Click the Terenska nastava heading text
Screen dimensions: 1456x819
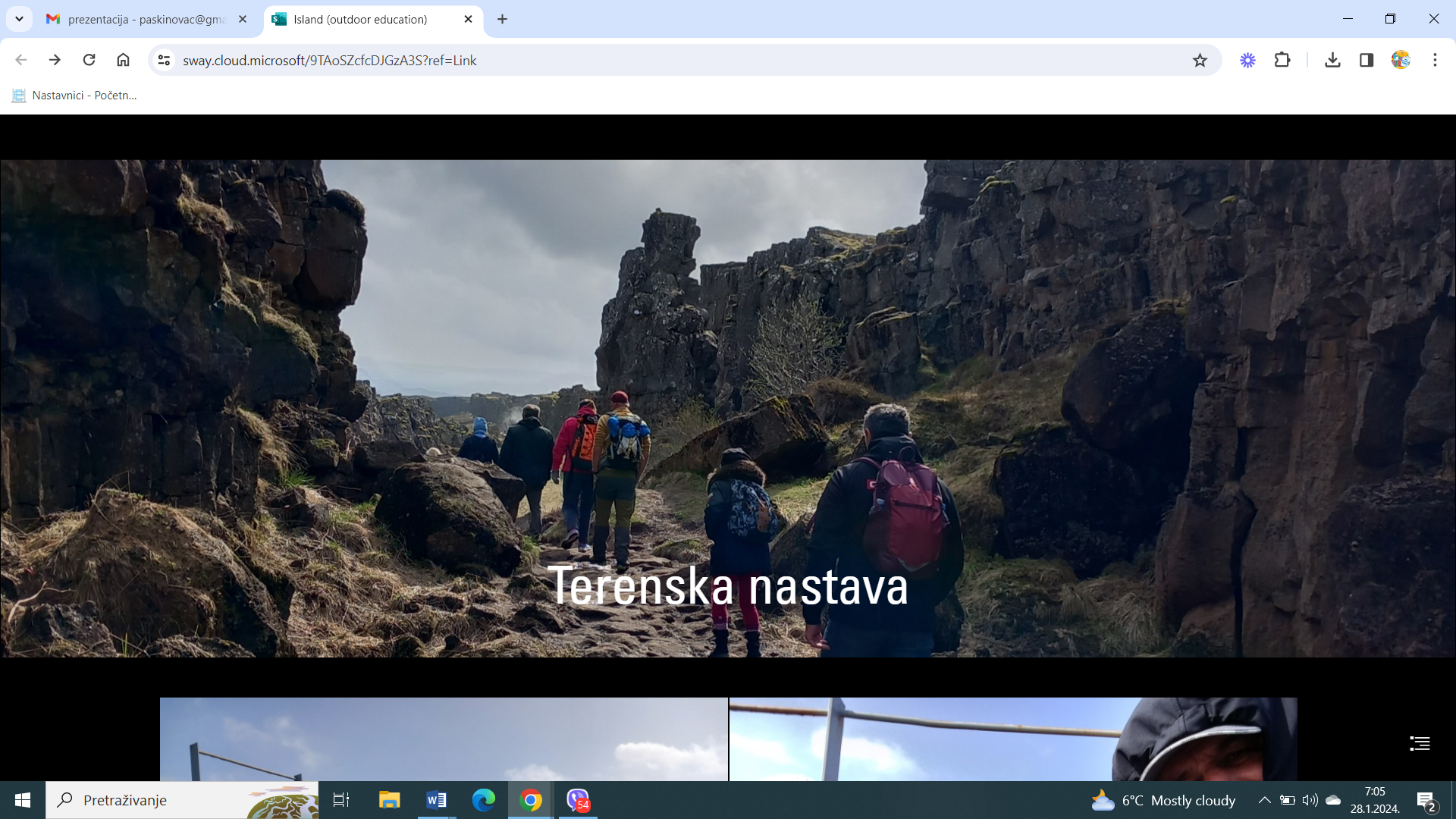click(x=728, y=585)
